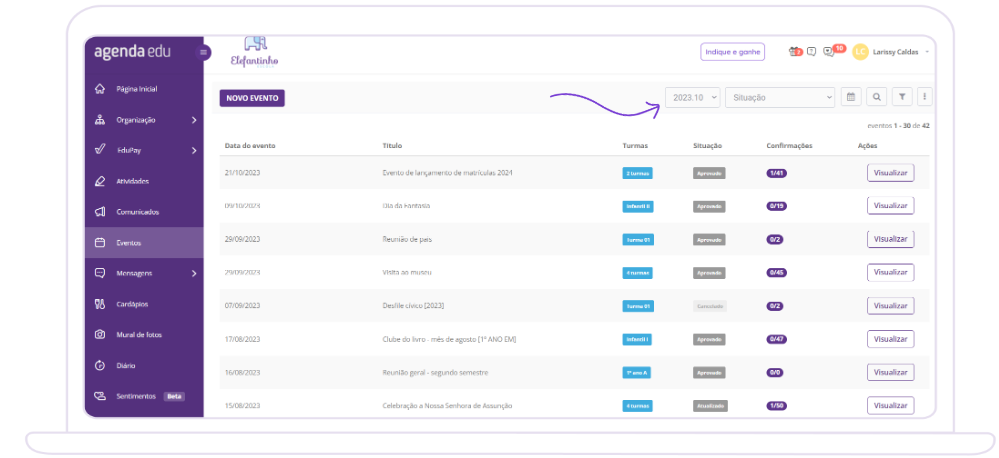Click Visualizar for Desfile cívico [2023]
Viewport: 999px width, 458px height.
890,306
